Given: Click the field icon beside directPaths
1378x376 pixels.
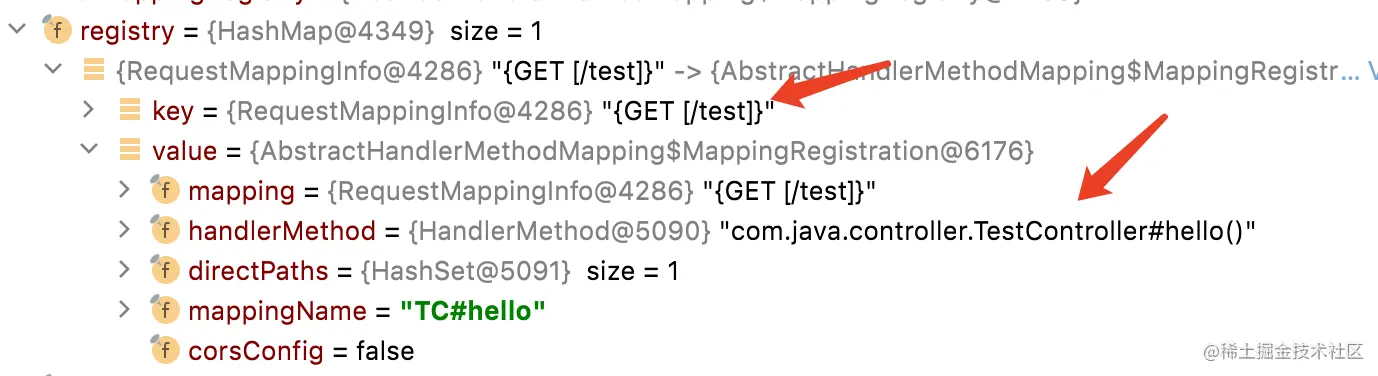Looking at the screenshot, I should point(165,270).
